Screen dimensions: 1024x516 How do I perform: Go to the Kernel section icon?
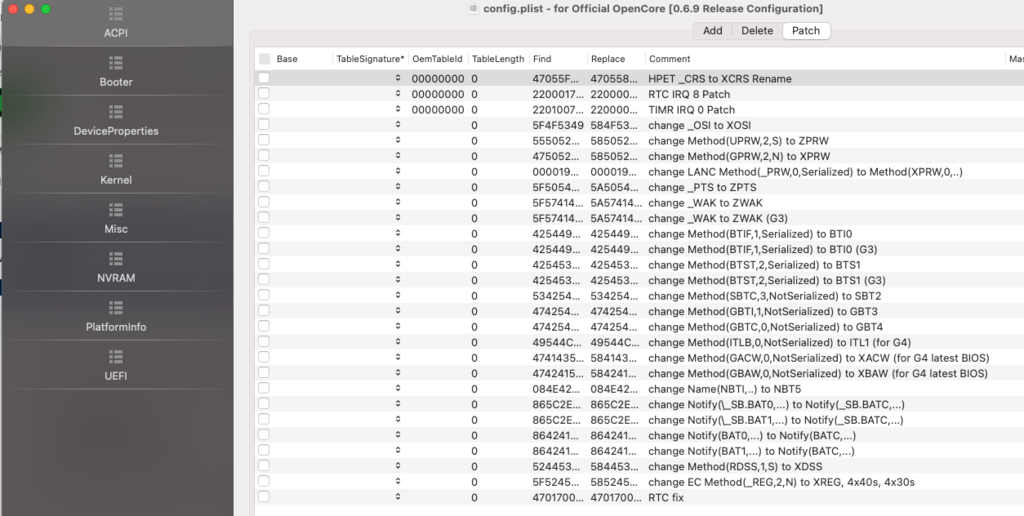coord(116,161)
